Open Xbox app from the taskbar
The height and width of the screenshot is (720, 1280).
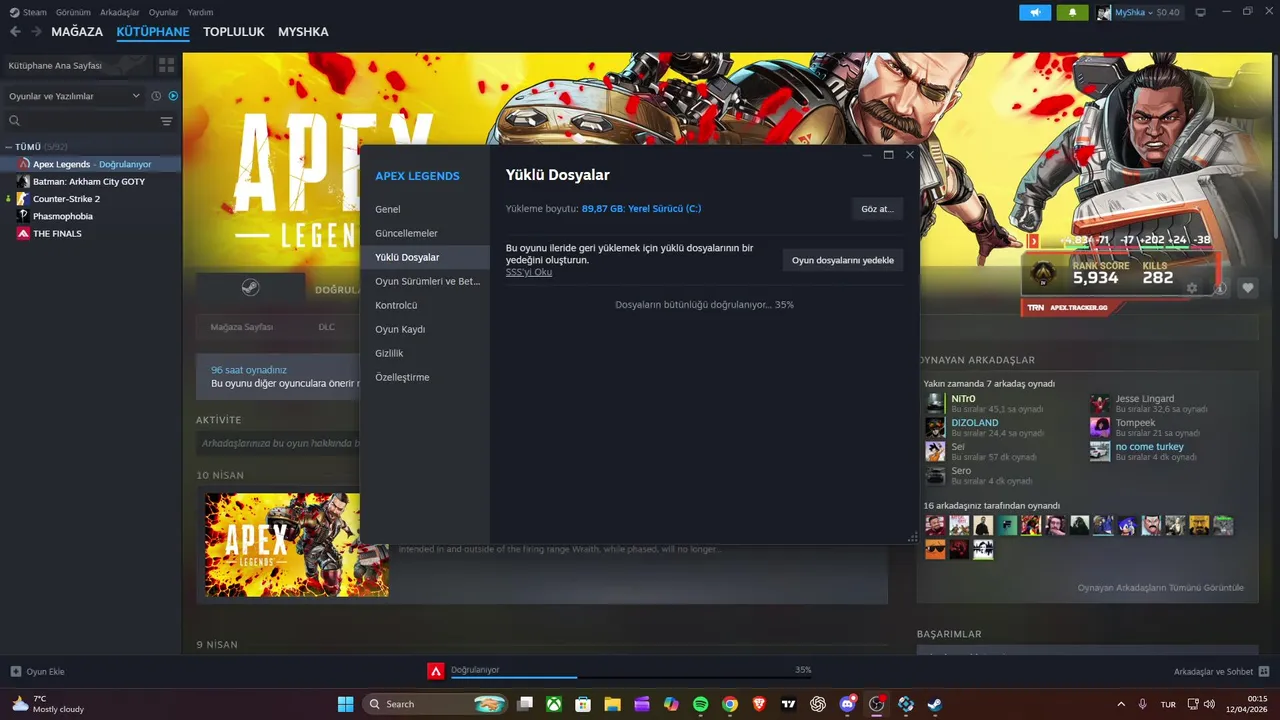553,704
